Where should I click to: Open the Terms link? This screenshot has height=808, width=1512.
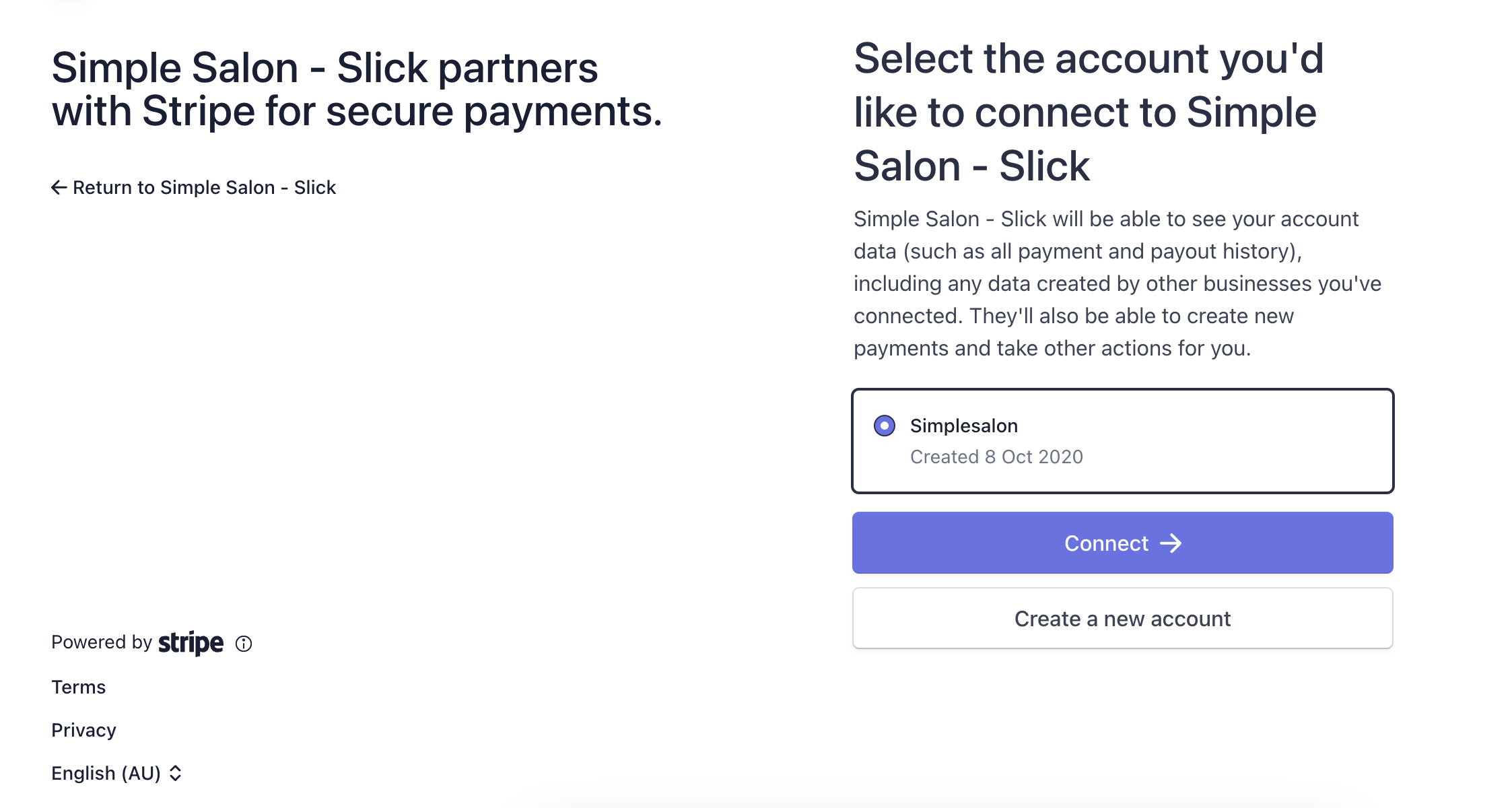point(79,687)
